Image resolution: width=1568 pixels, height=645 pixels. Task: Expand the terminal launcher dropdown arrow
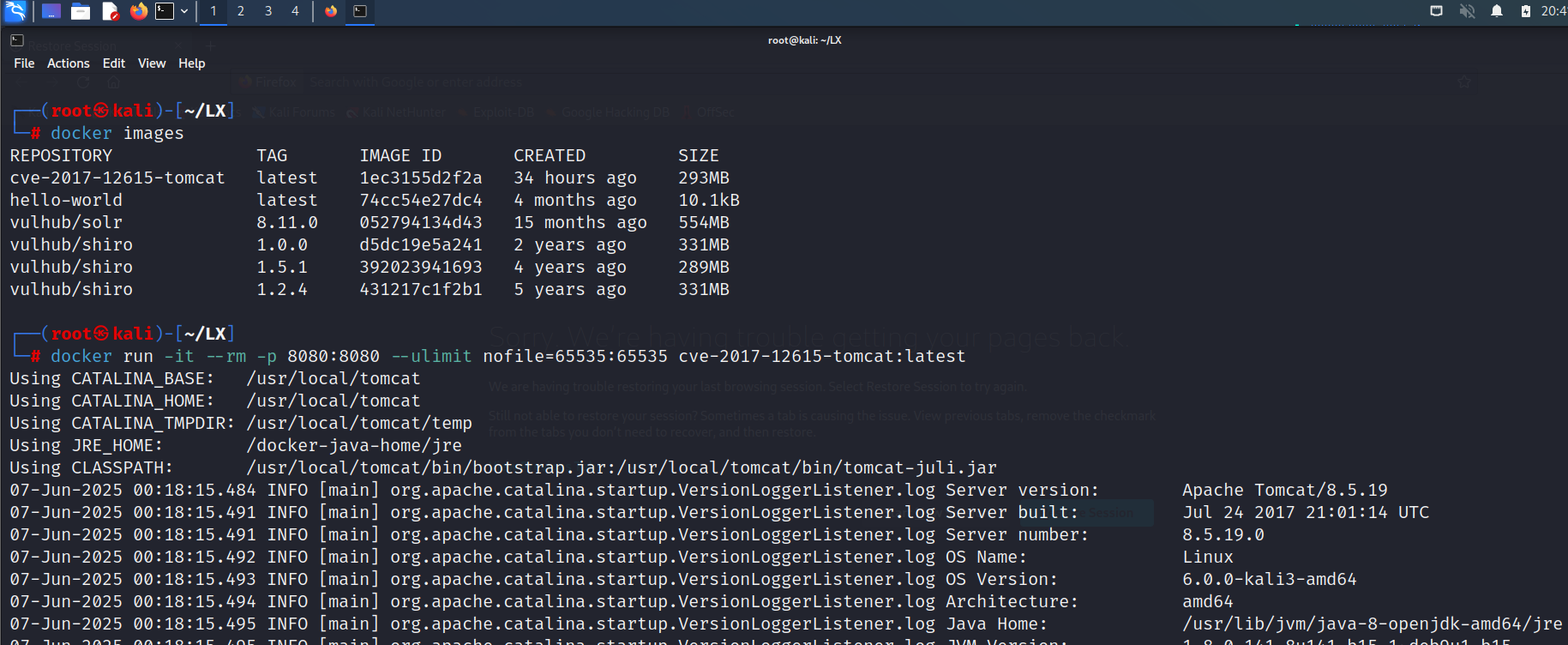(184, 11)
